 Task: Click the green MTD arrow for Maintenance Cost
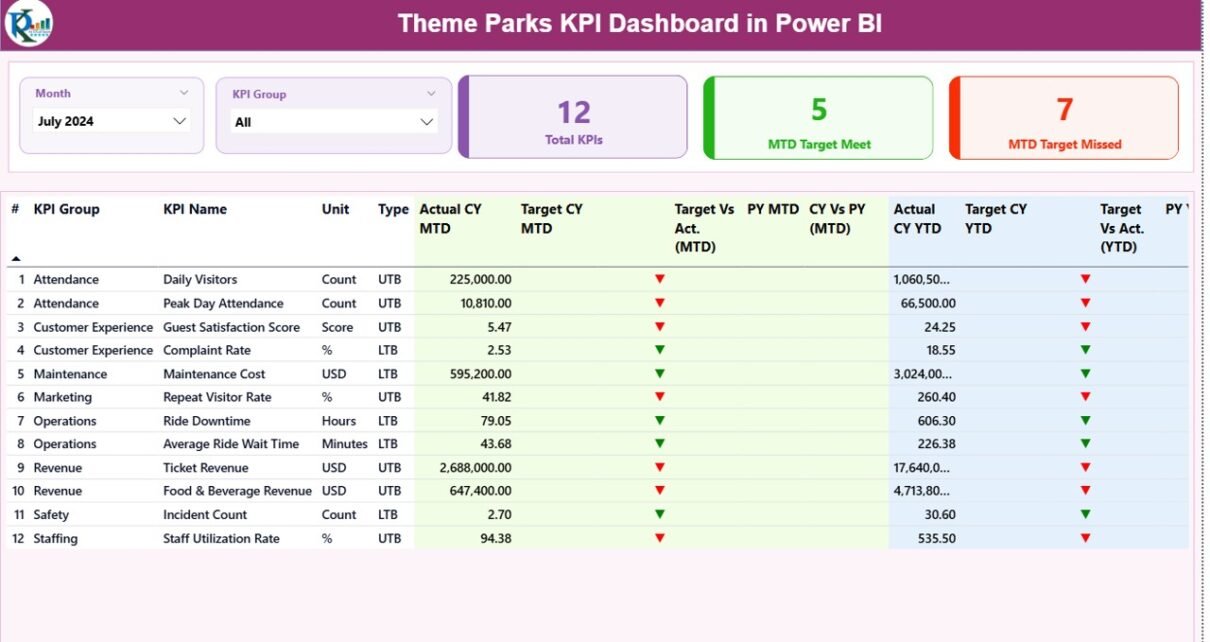(x=659, y=374)
